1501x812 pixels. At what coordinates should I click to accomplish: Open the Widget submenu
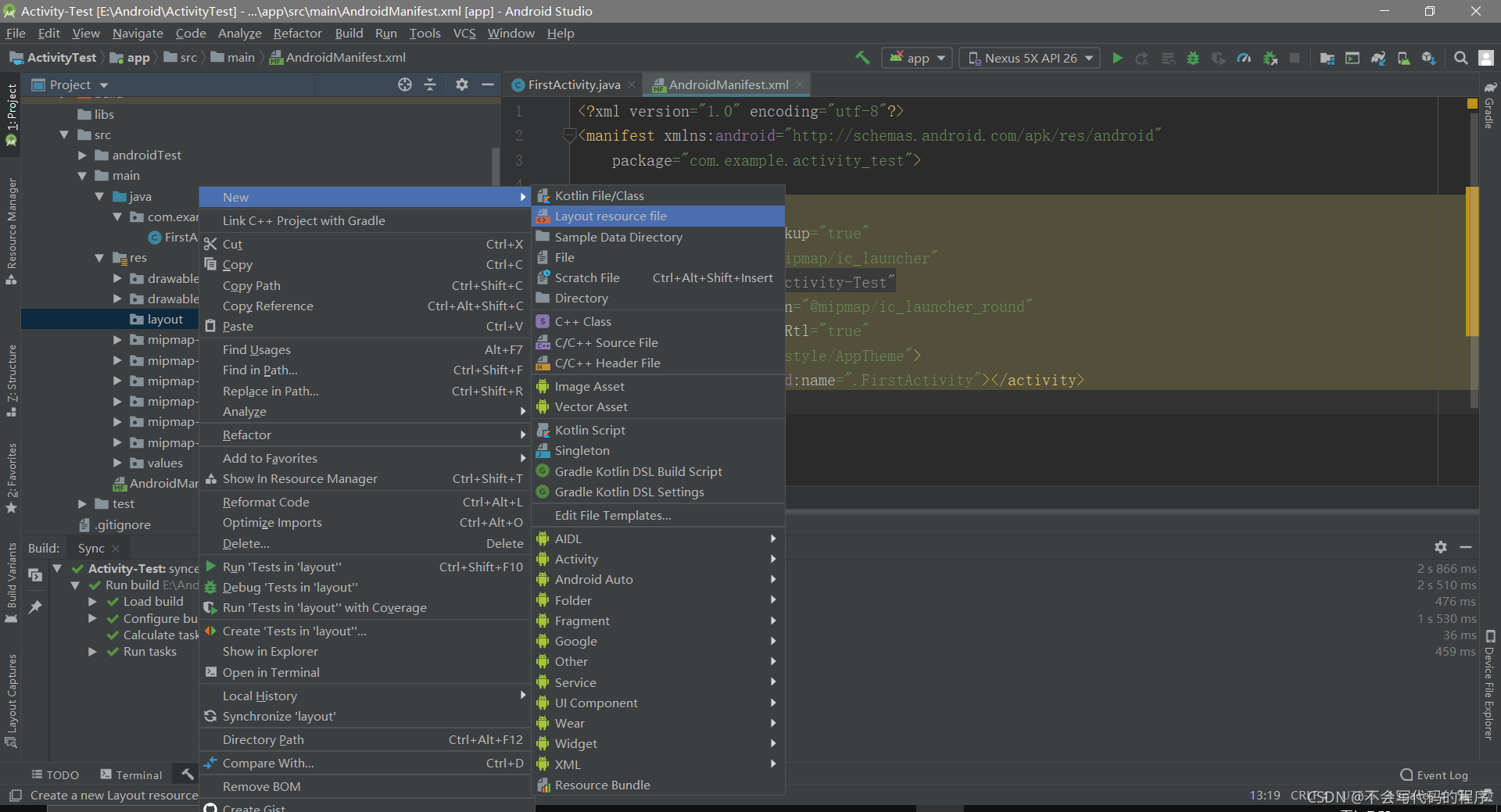(658, 744)
